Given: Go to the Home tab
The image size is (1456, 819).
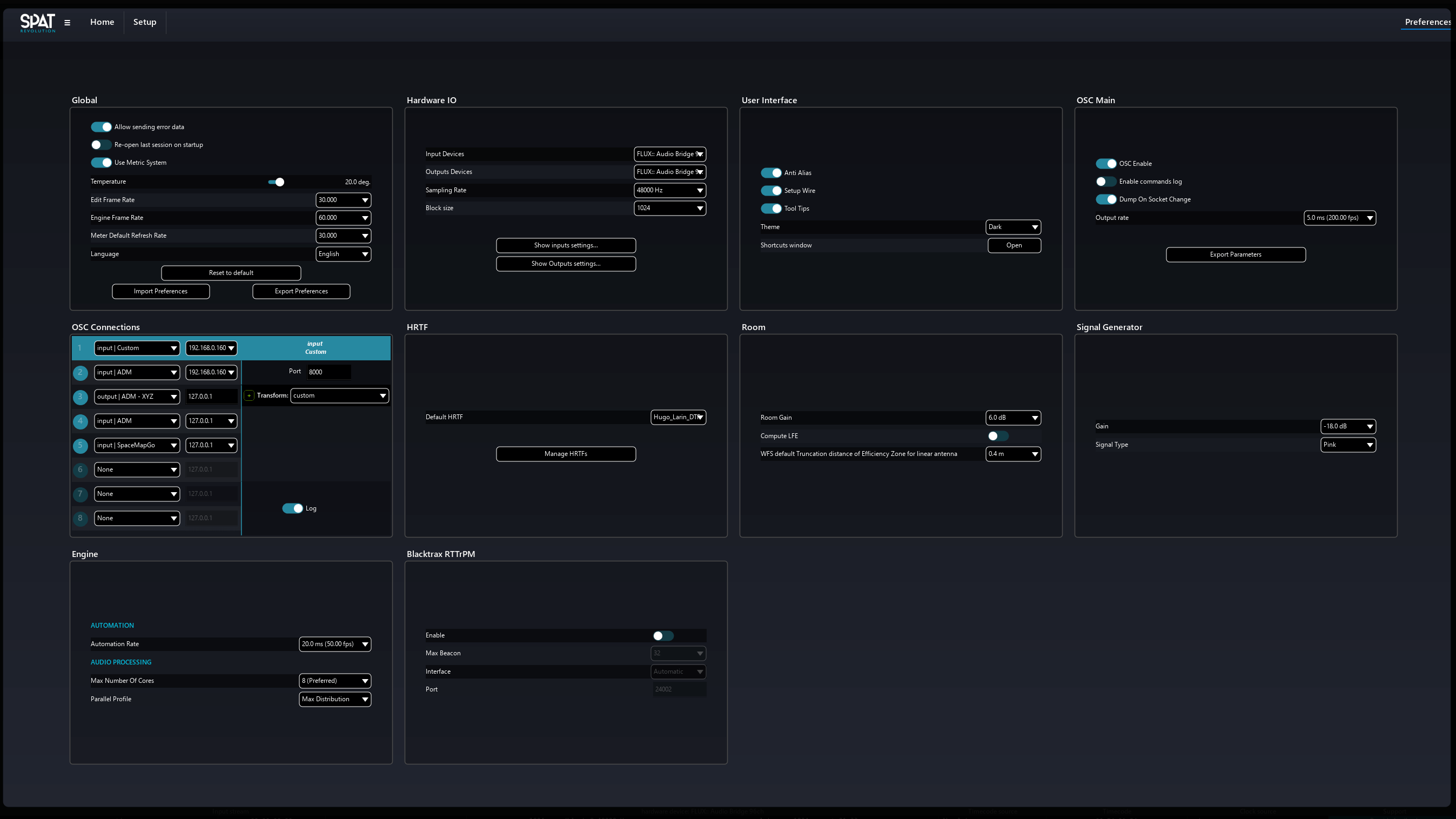Looking at the screenshot, I should coord(102,22).
